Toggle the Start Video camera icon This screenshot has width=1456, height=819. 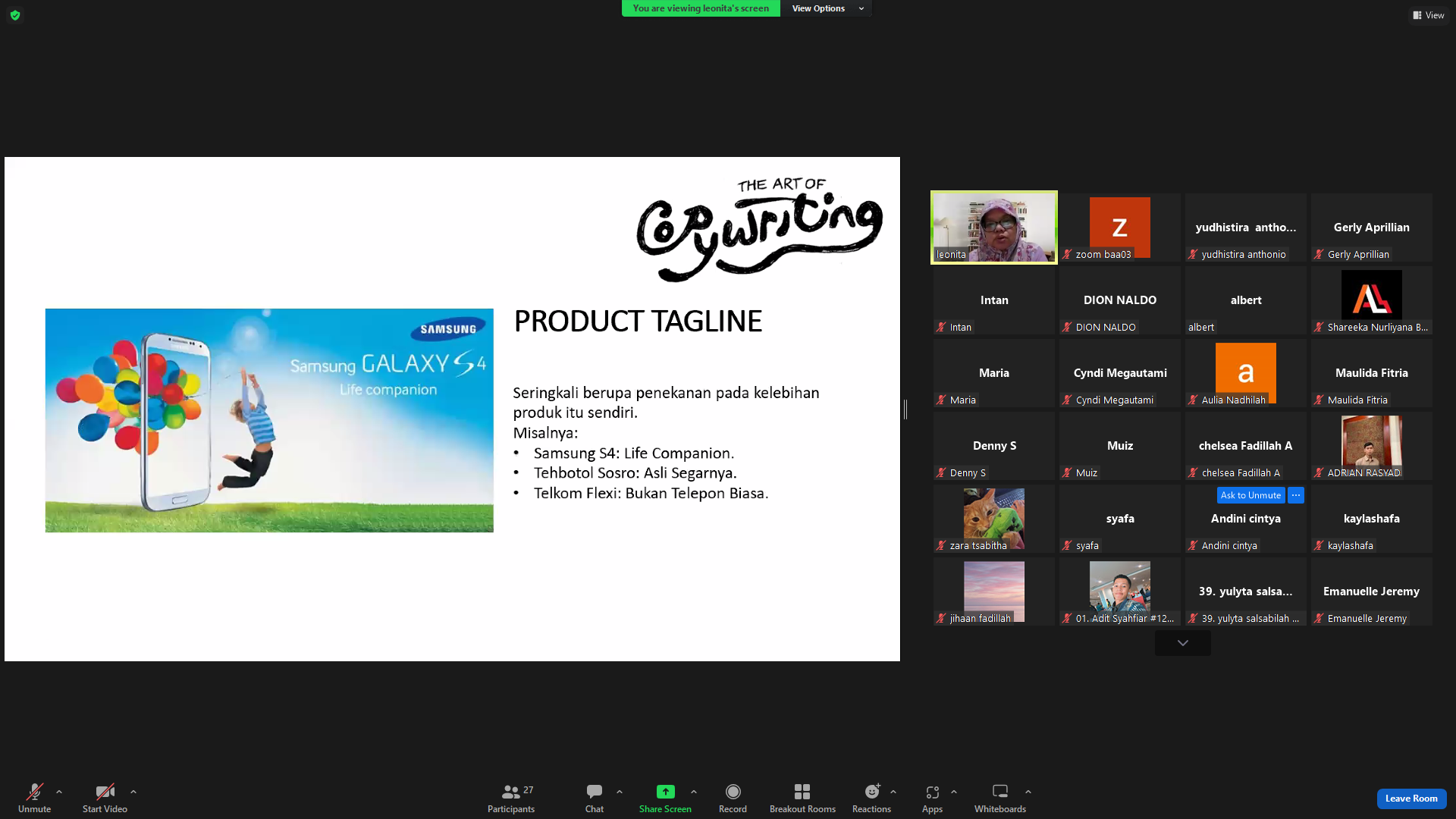coord(105,792)
